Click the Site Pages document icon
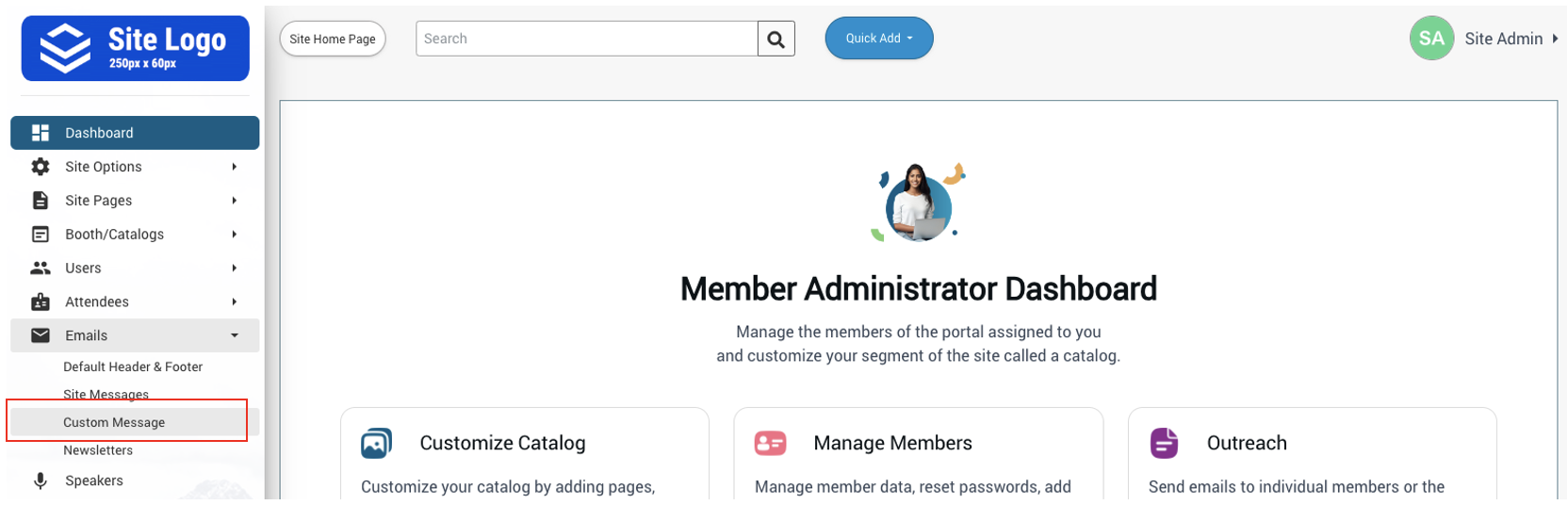Screen dimensions: 1568x505 (41, 201)
